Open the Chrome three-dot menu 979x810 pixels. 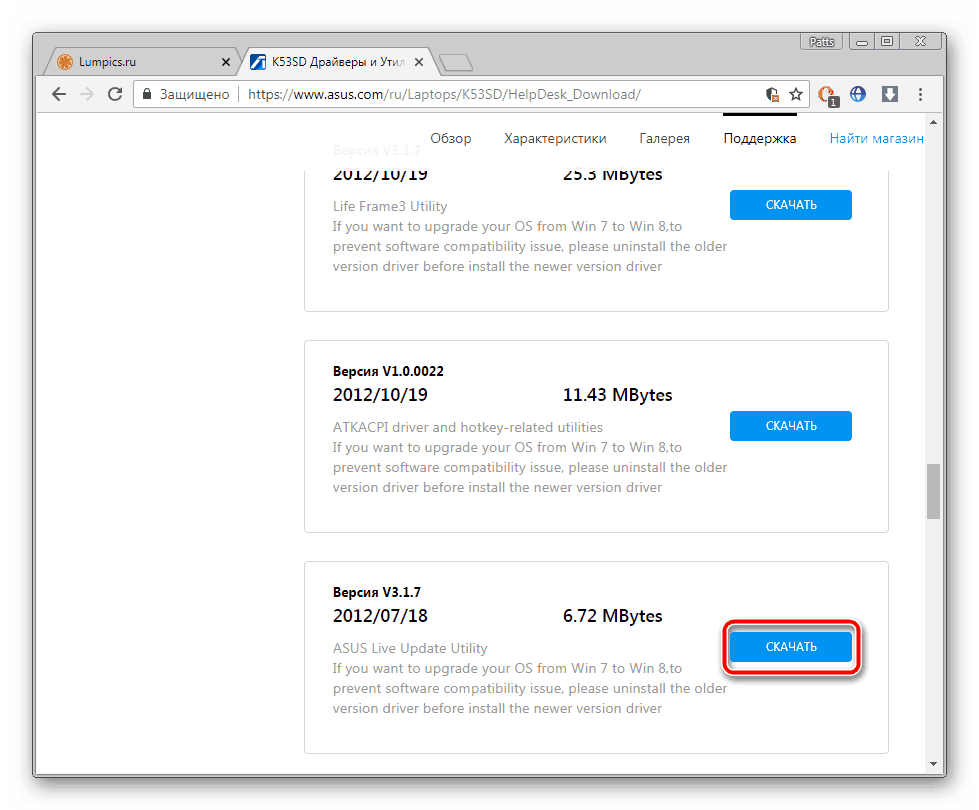pyautogui.click(x=921, y=94)
